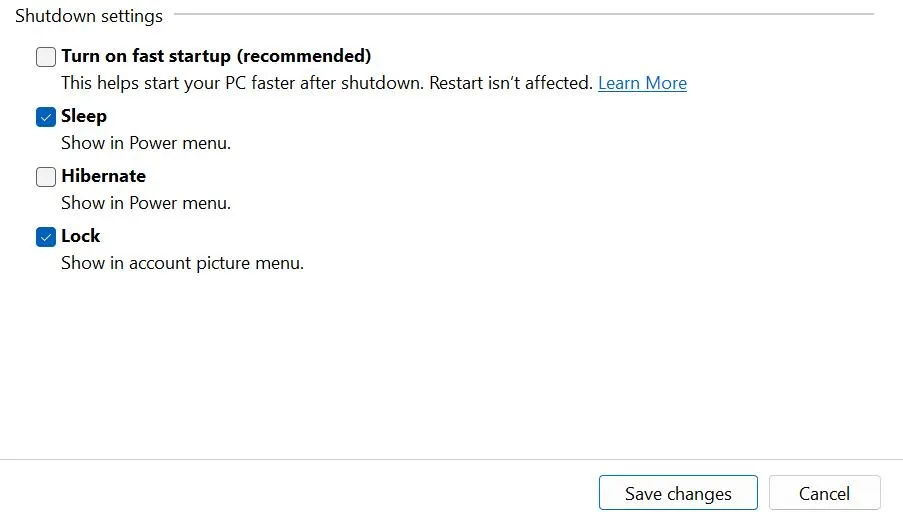Click 'Show in account picture menu' description

click(182, 264)
